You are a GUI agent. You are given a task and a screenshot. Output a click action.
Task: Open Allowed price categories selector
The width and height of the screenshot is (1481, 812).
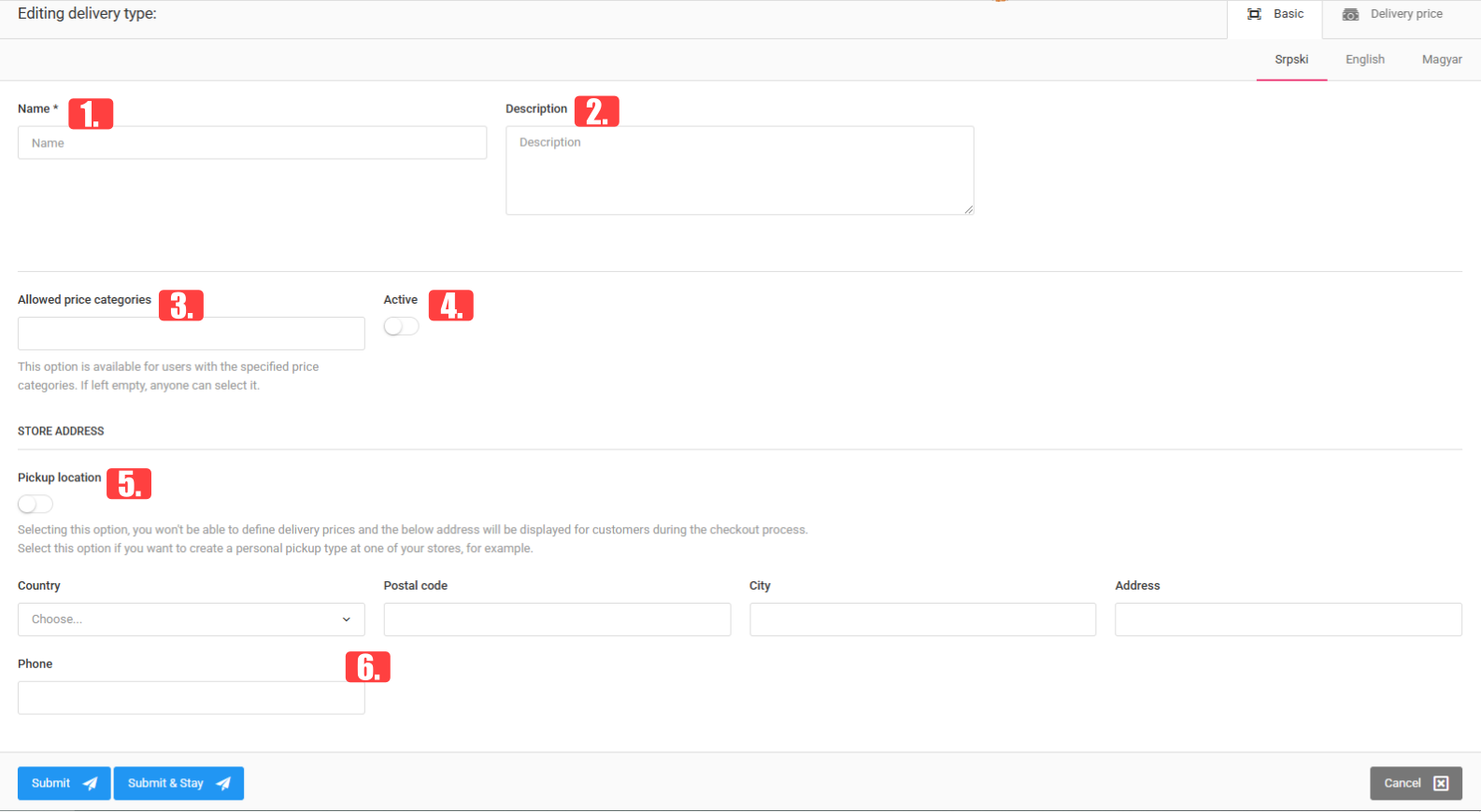click(191, 334)
